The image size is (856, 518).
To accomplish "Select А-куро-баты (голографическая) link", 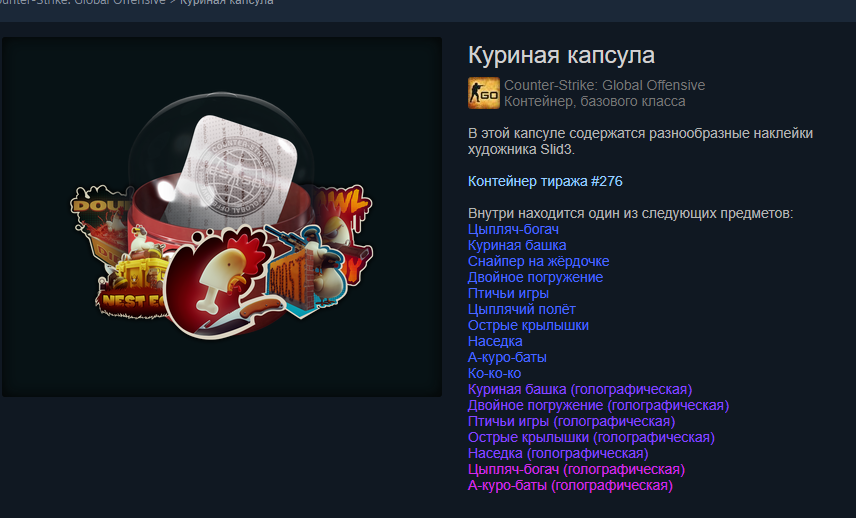I will click(x=570, y=485).
